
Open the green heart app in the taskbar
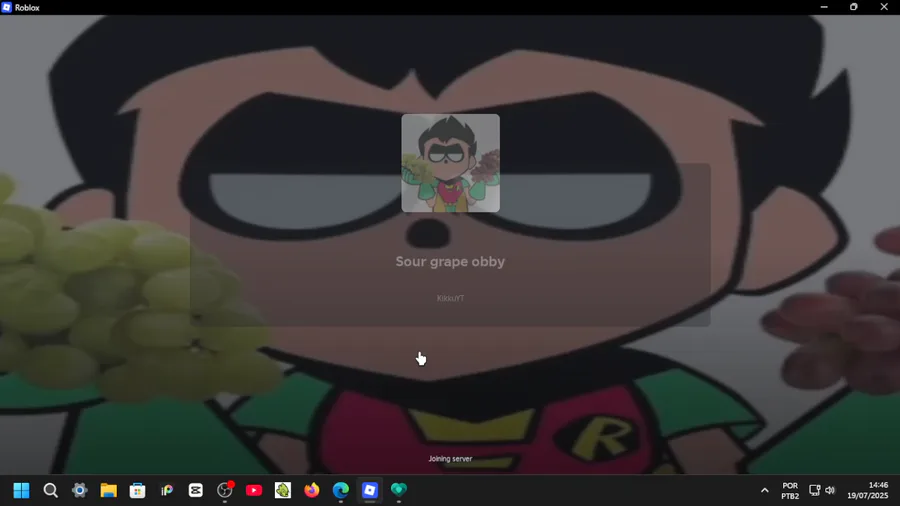coord(399,490)
